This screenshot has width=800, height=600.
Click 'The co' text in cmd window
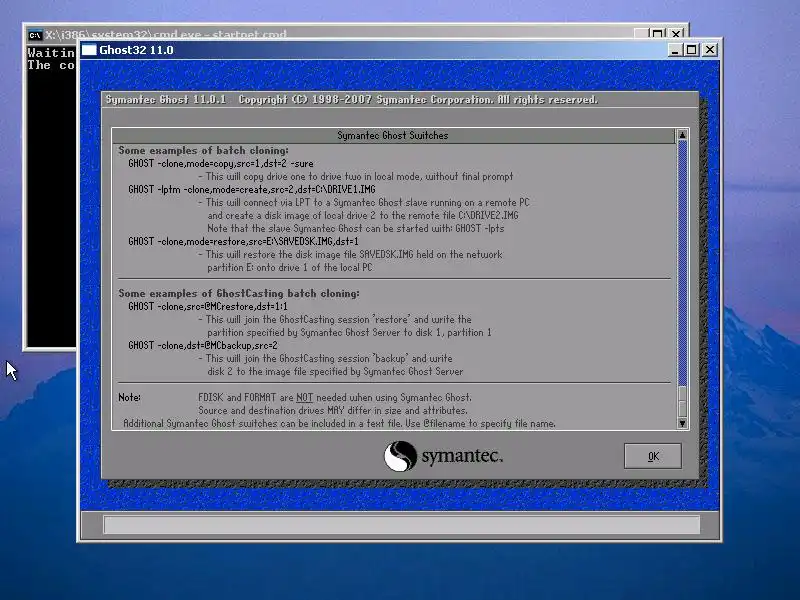(51, 65)
